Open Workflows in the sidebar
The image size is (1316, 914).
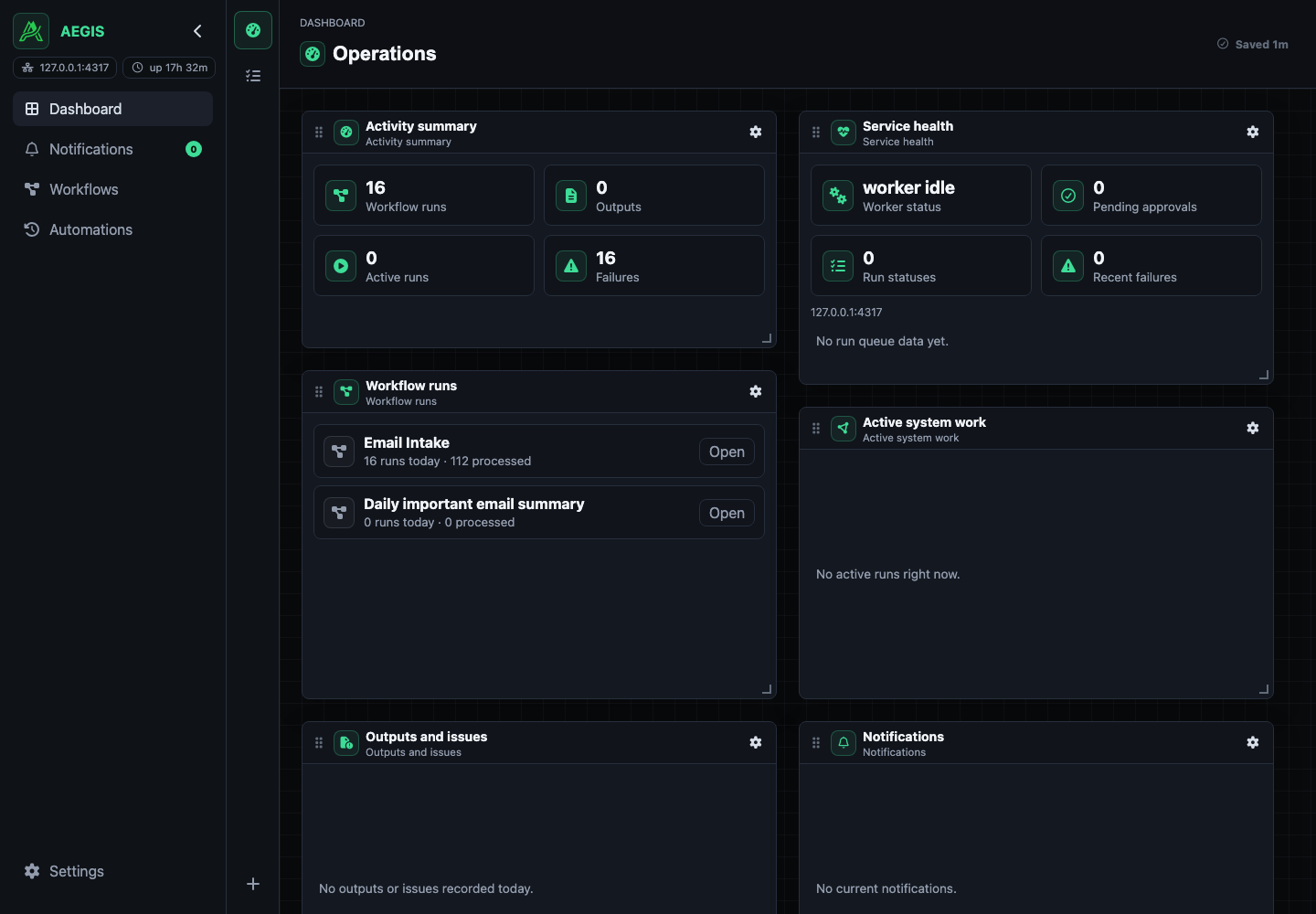[112, 189]
